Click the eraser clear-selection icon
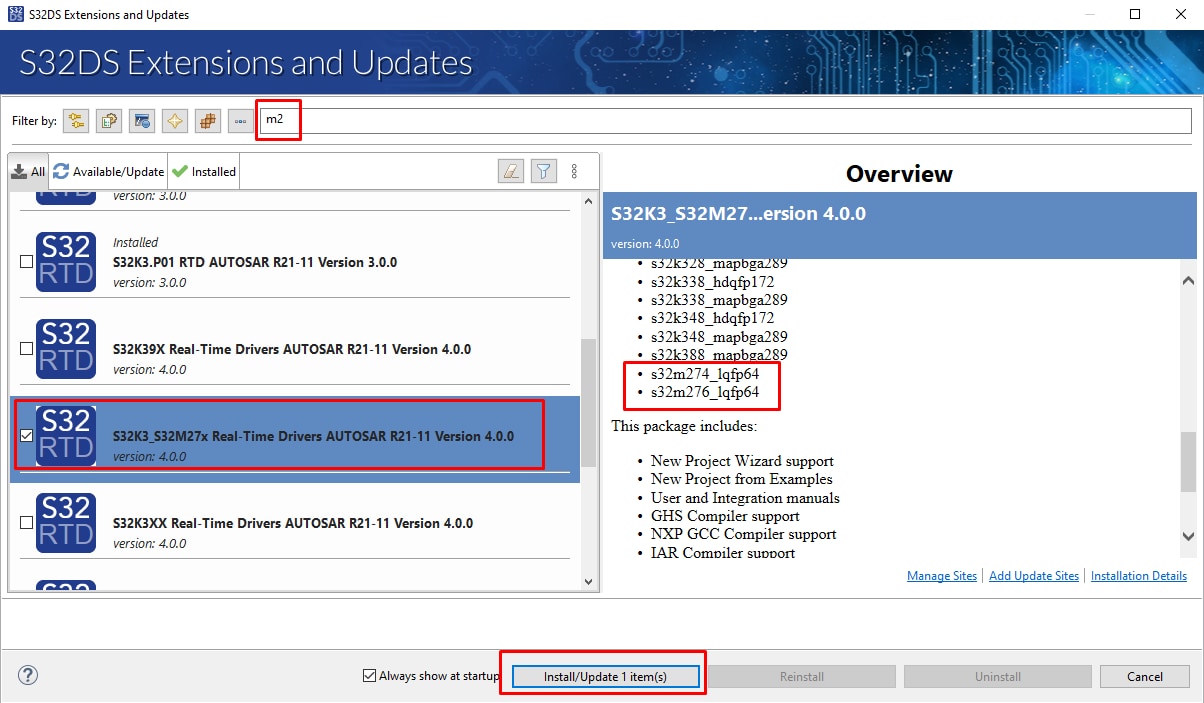1204x703 pixels. click(x=511, y=171)
